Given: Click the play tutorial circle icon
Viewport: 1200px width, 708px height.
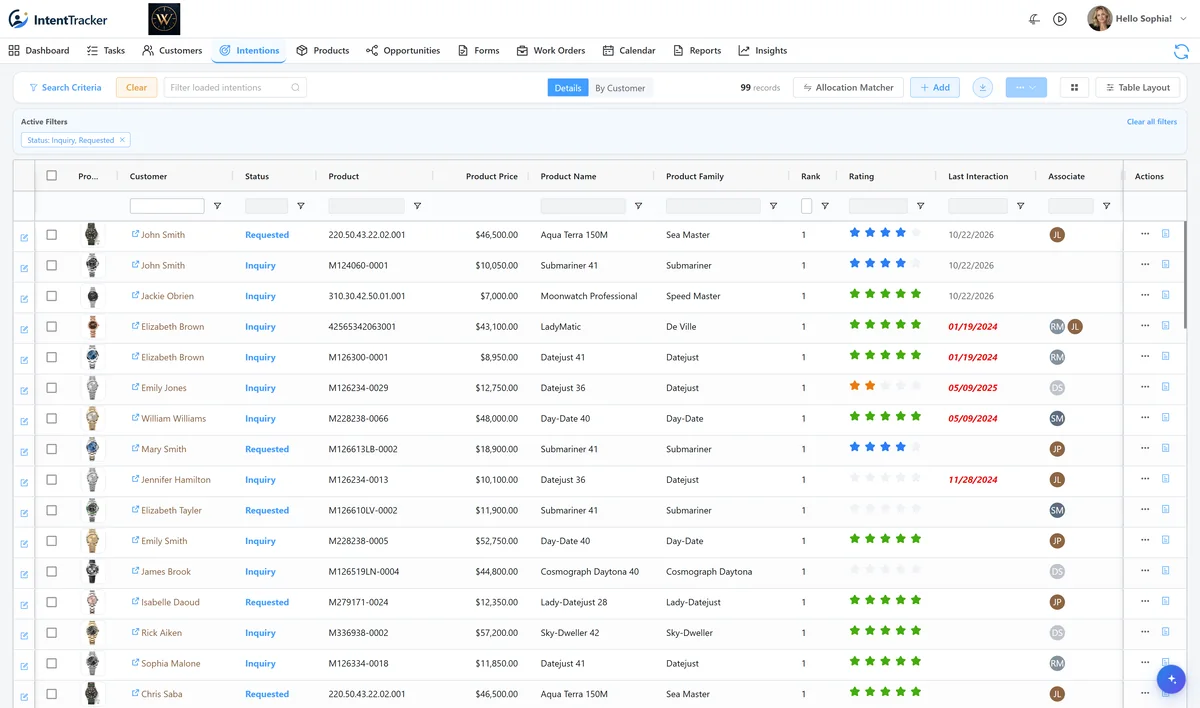Looking at the screenshot, I should pyautogui.click(x=1060, y=19).
